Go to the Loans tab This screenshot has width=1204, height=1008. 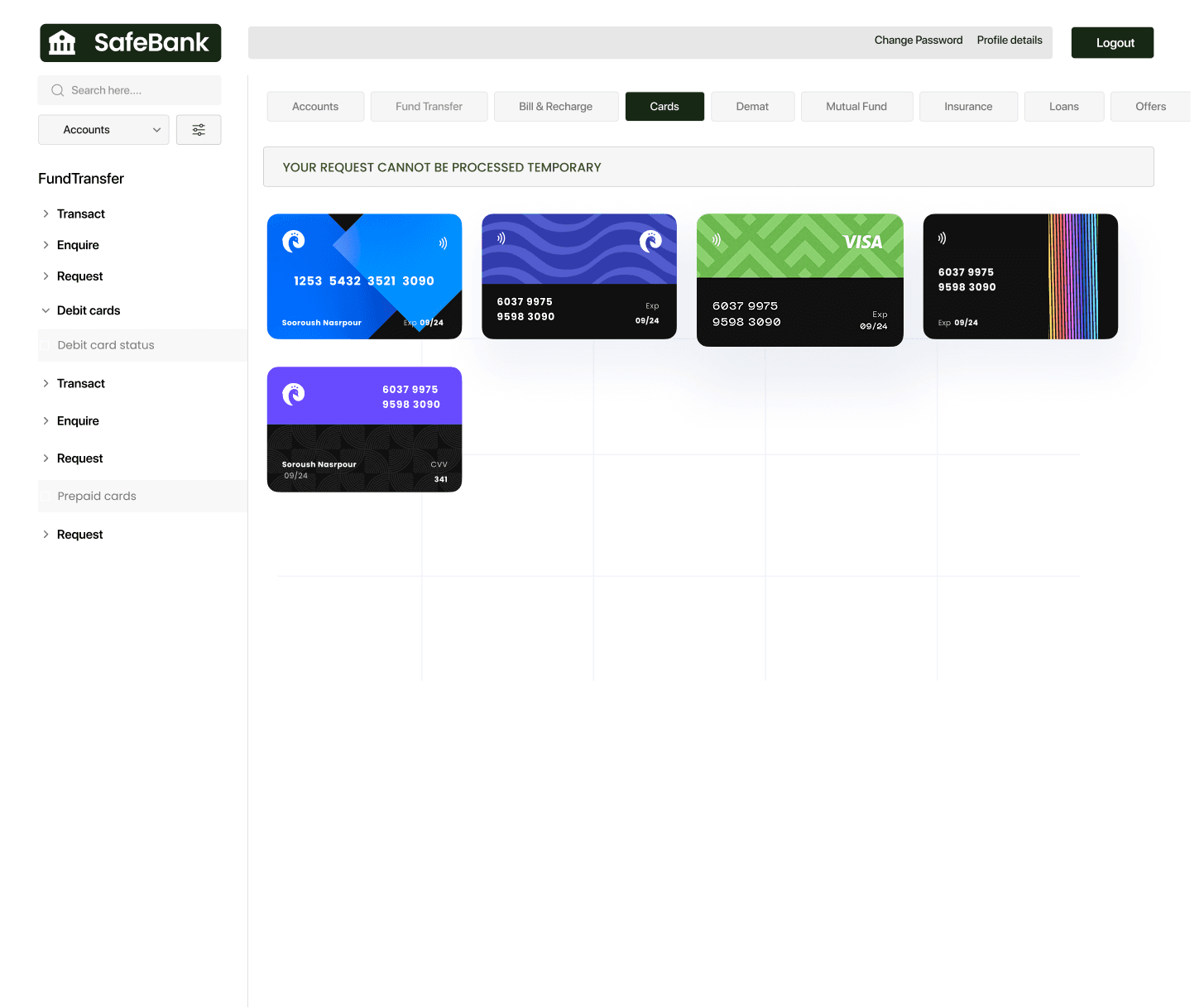pos(1064,107)
